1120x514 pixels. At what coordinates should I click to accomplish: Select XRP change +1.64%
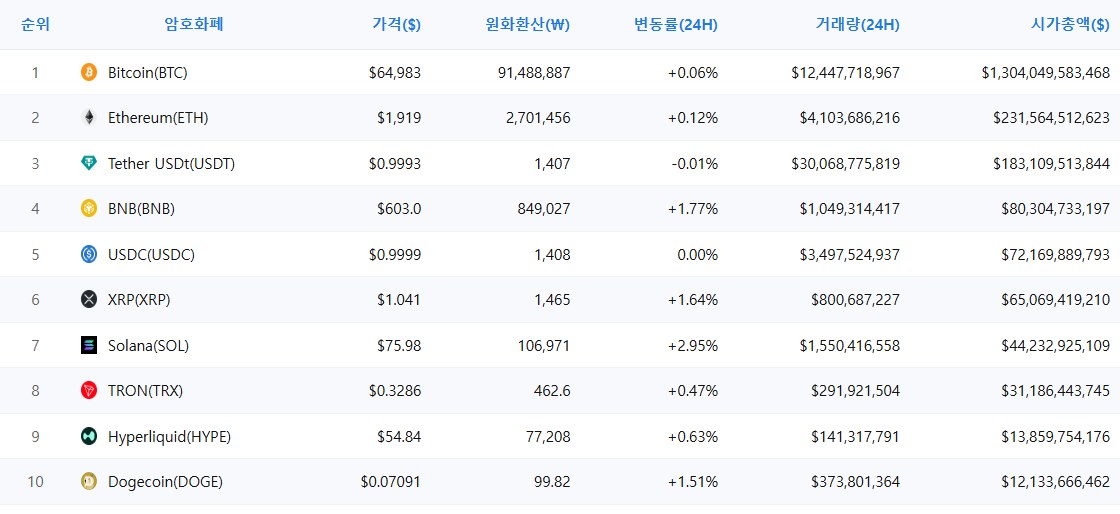coord(693,301)
